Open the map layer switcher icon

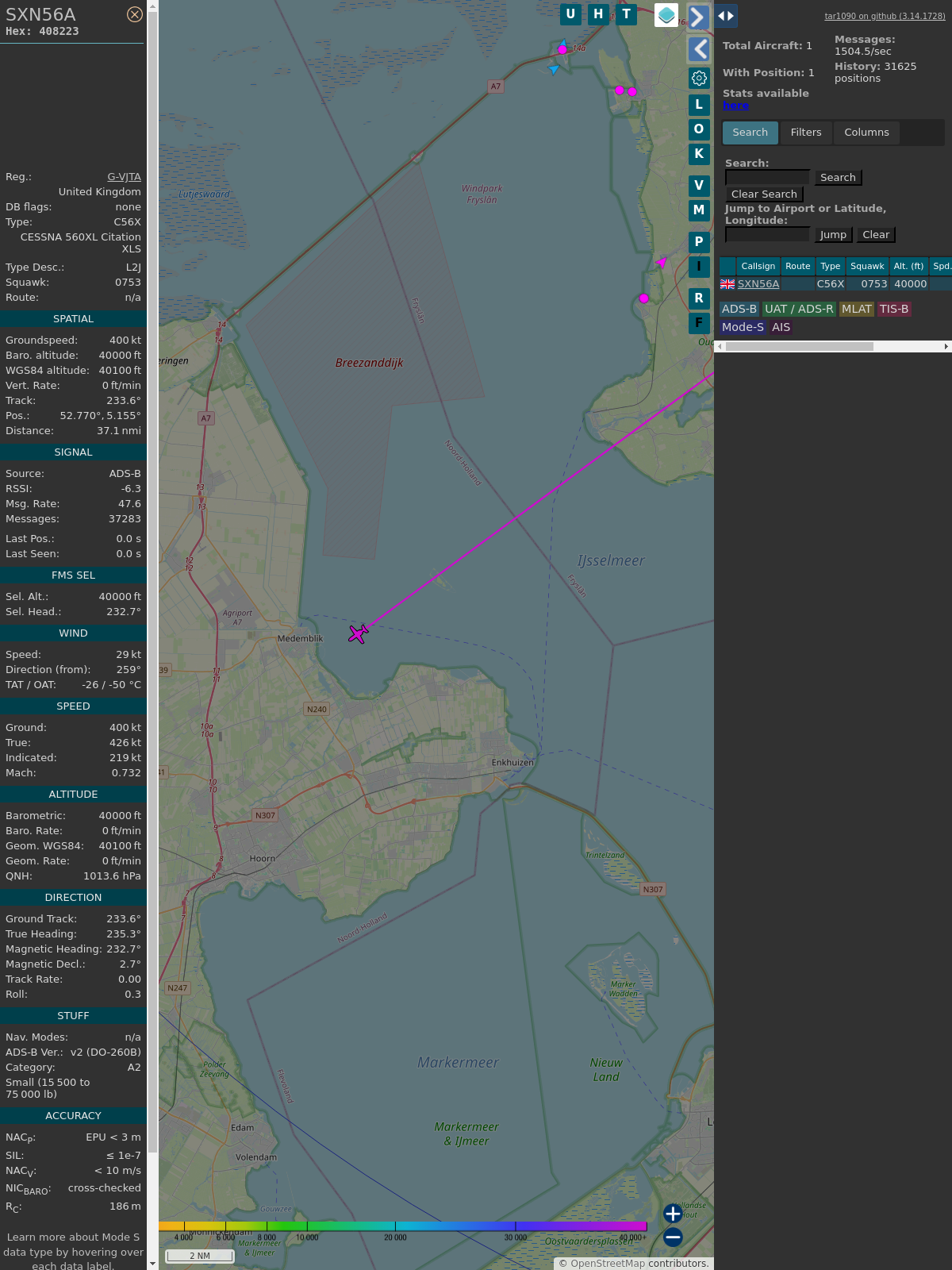pos(666,15)
